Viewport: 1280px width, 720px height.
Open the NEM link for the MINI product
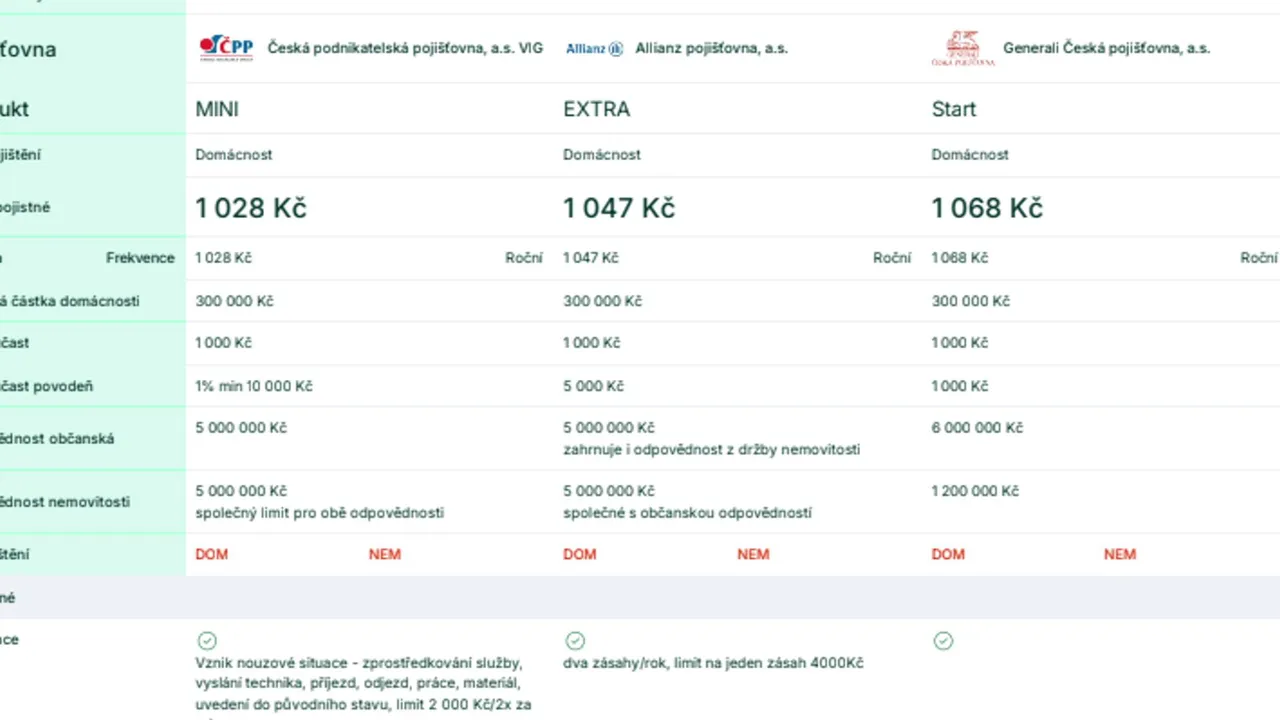(x=385, y=554)
